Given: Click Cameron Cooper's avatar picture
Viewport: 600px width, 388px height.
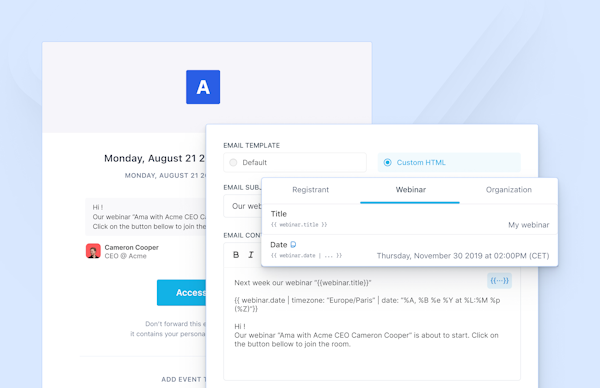Looking at the screenshot, I should pyautogui.click(x=93, y=251).
